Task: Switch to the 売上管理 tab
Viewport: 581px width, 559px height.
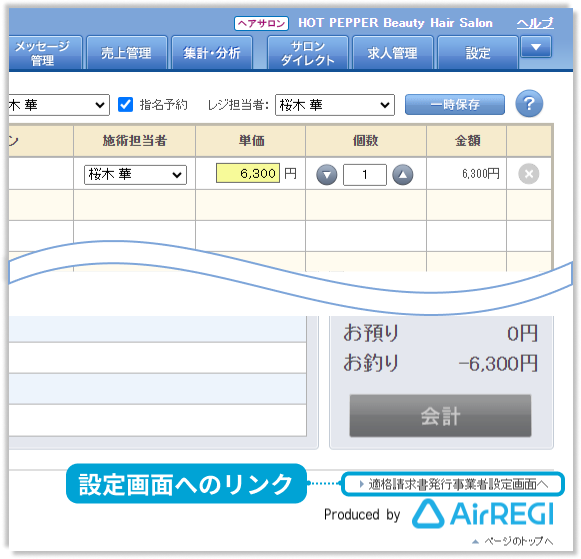Action: tap(127, 53)
